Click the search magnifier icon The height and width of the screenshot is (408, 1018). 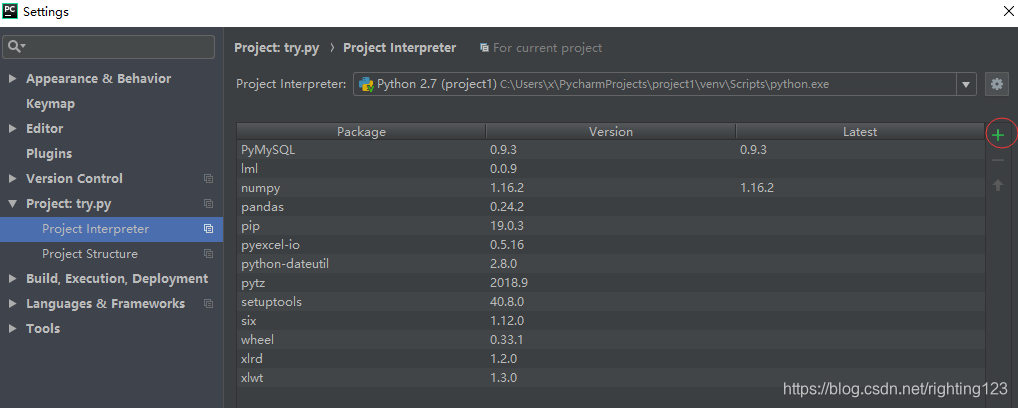click(14, 47)
